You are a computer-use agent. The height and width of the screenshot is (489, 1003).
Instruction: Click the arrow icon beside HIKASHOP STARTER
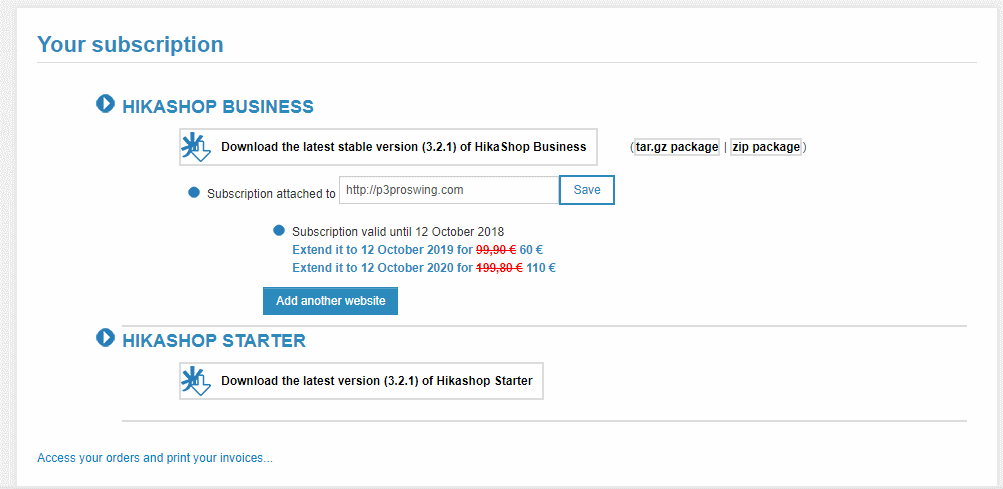(105, 338)
